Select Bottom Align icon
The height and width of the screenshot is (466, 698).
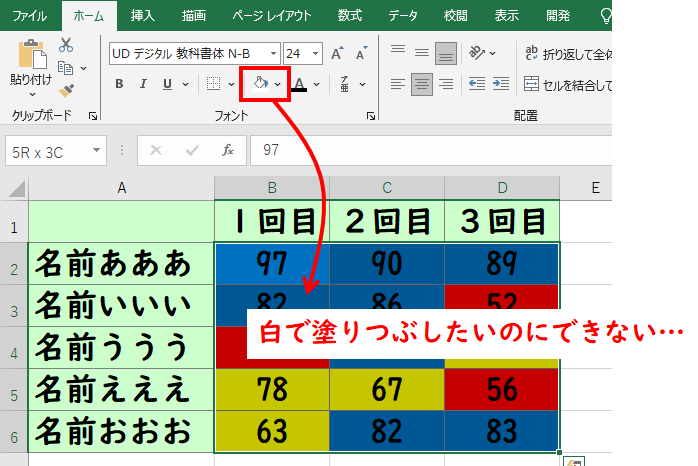(446, 53)
